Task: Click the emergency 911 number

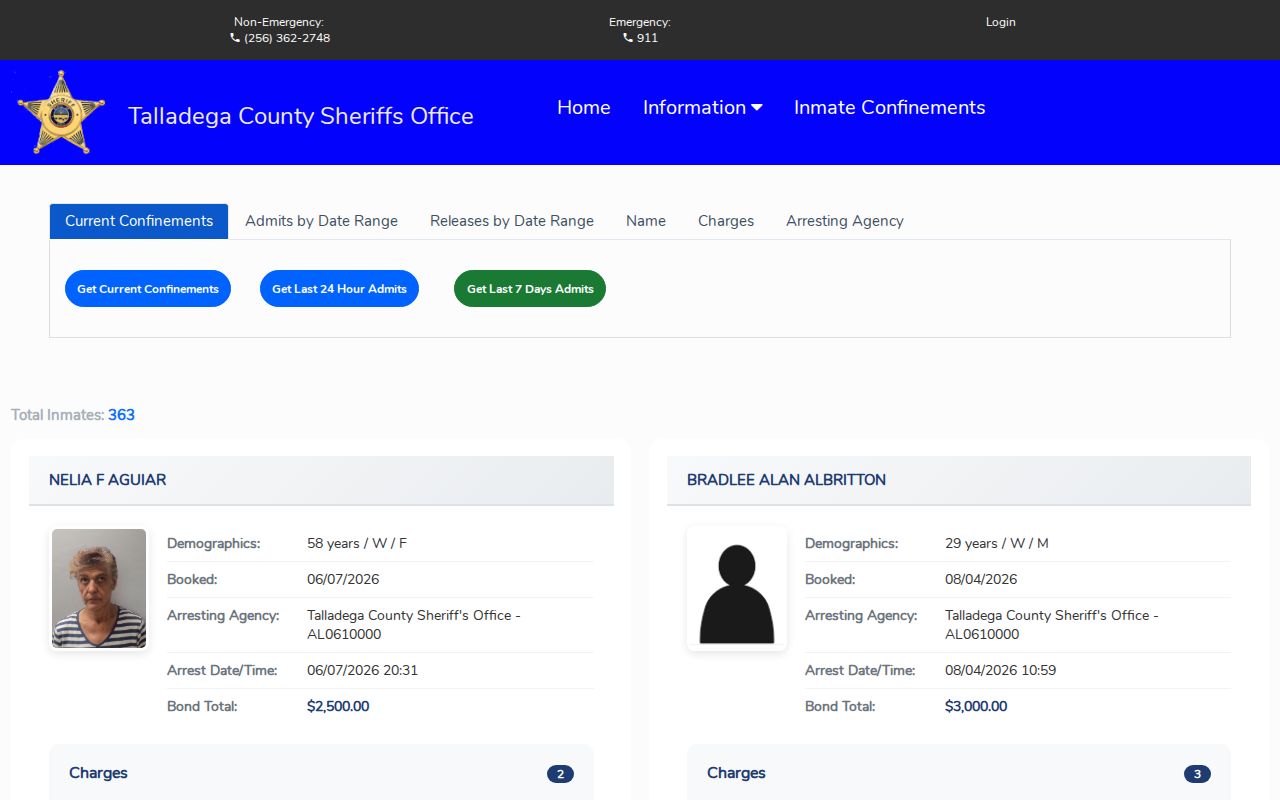Action: point(647,38)
